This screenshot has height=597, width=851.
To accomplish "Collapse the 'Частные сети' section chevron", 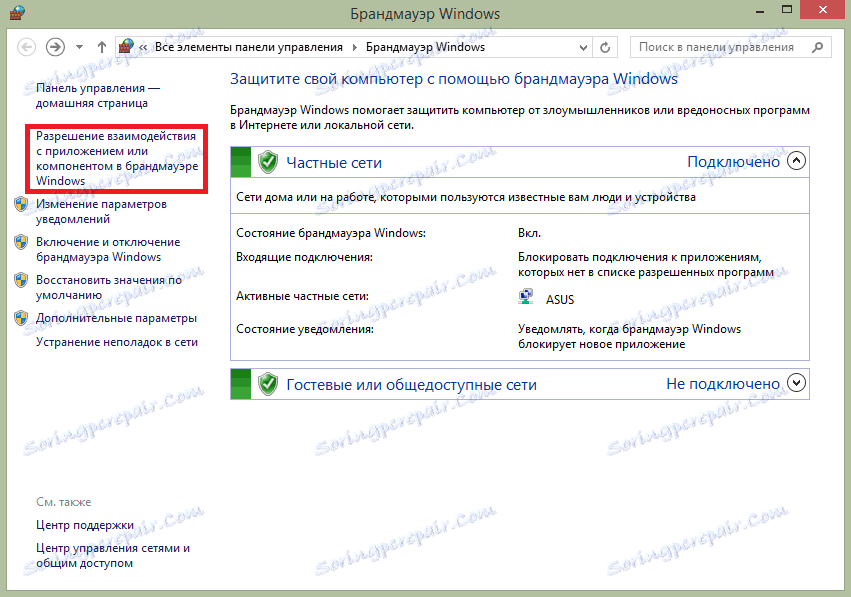I will [x=796, y=161].
